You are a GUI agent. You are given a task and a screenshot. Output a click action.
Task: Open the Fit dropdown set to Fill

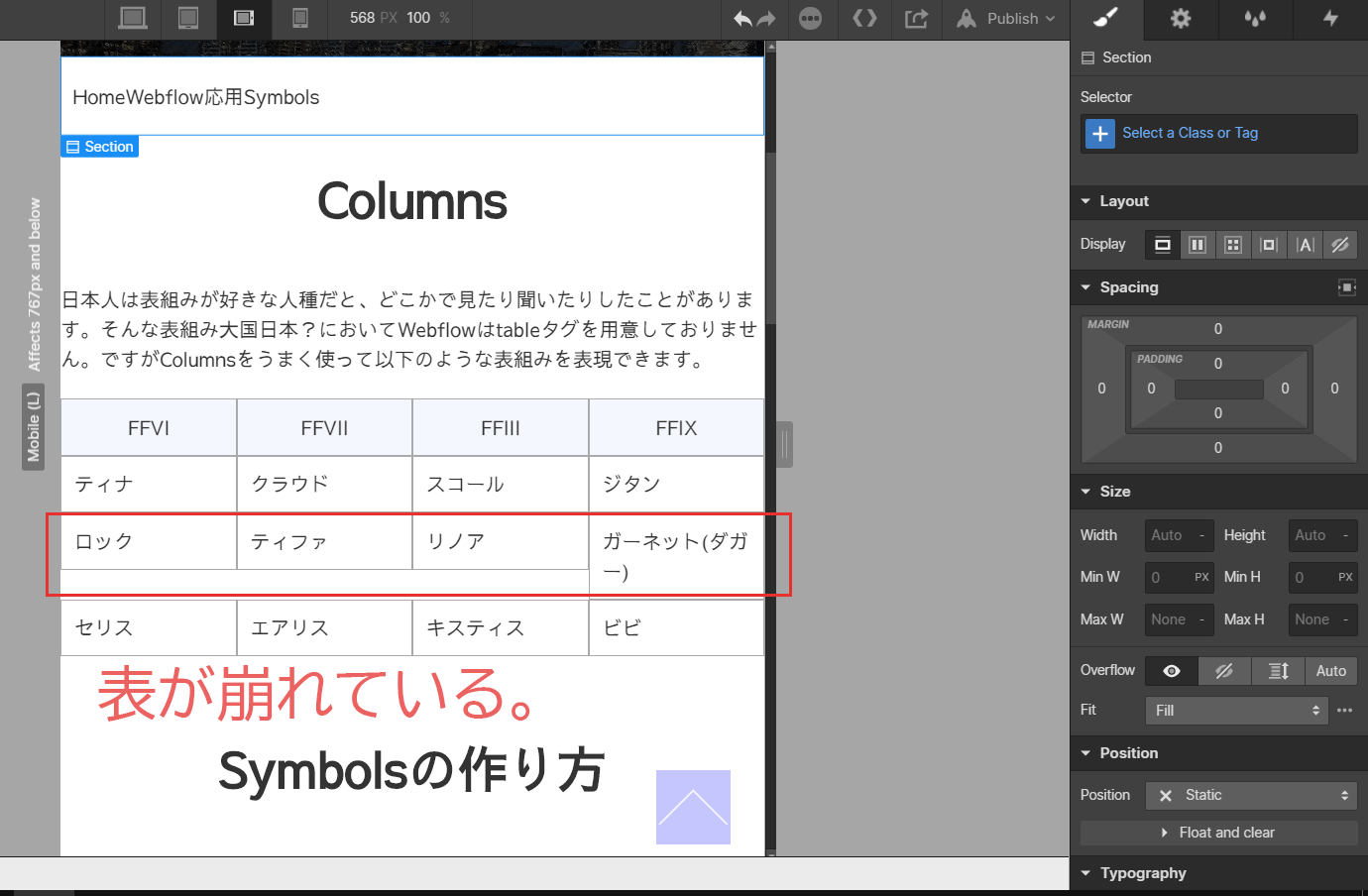pyautogui.click(x=1236, y=711)
